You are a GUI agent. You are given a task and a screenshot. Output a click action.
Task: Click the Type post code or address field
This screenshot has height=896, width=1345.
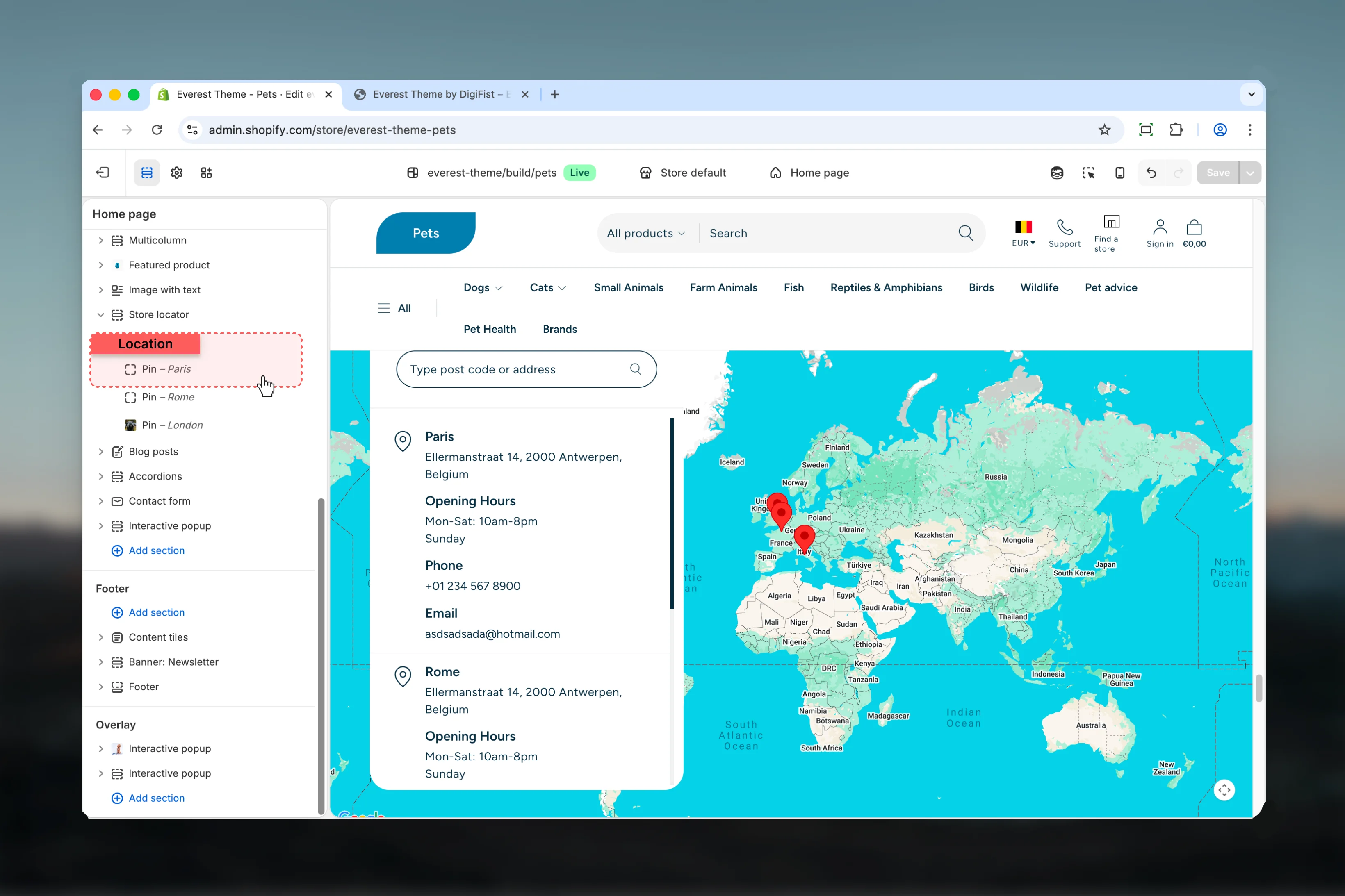pyautogui.click(x=526, y=369)
